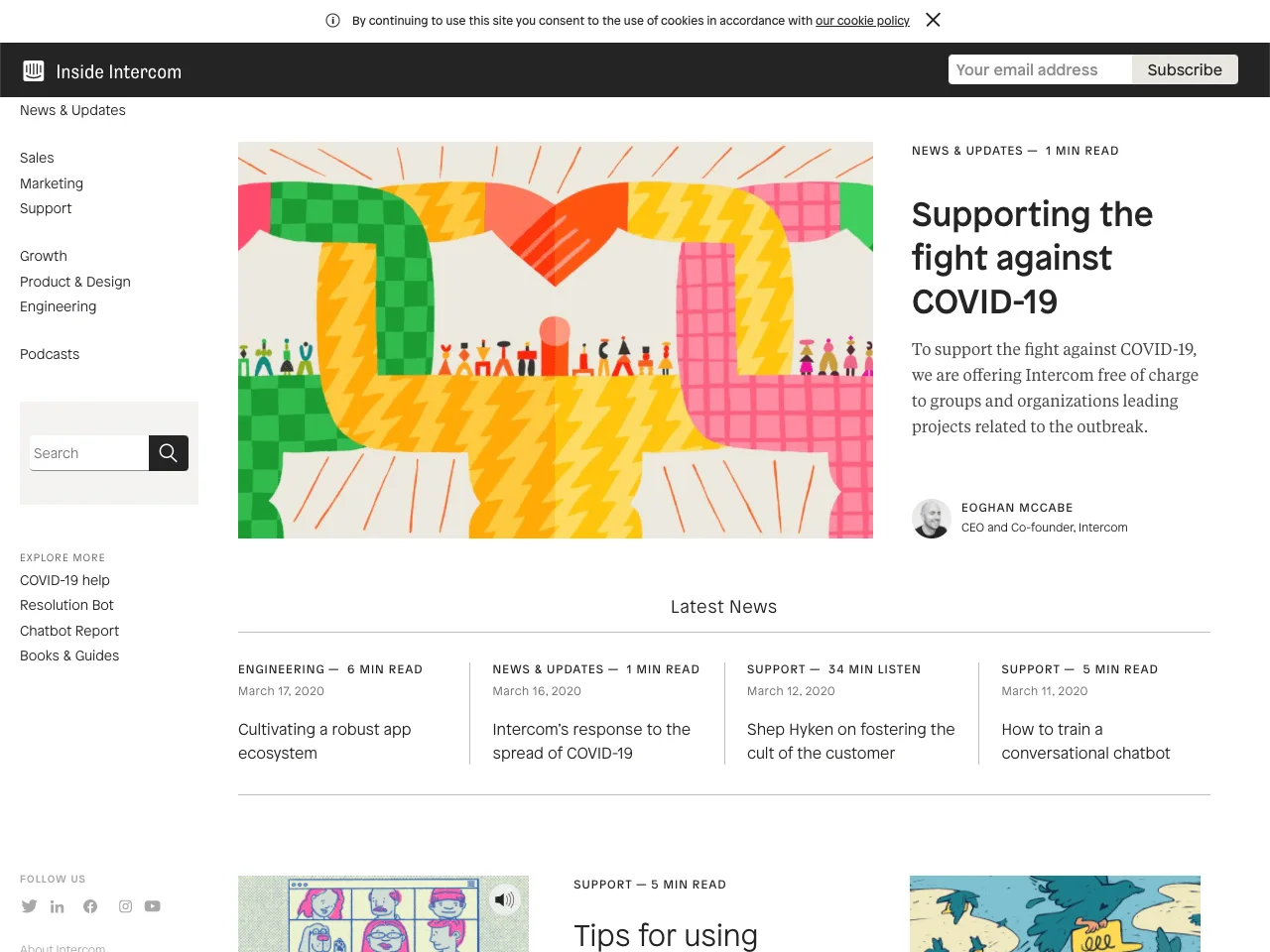This screenshot has height=952, width=1270.
Task: Open the Twitter social icon
Action: point(29,906)
